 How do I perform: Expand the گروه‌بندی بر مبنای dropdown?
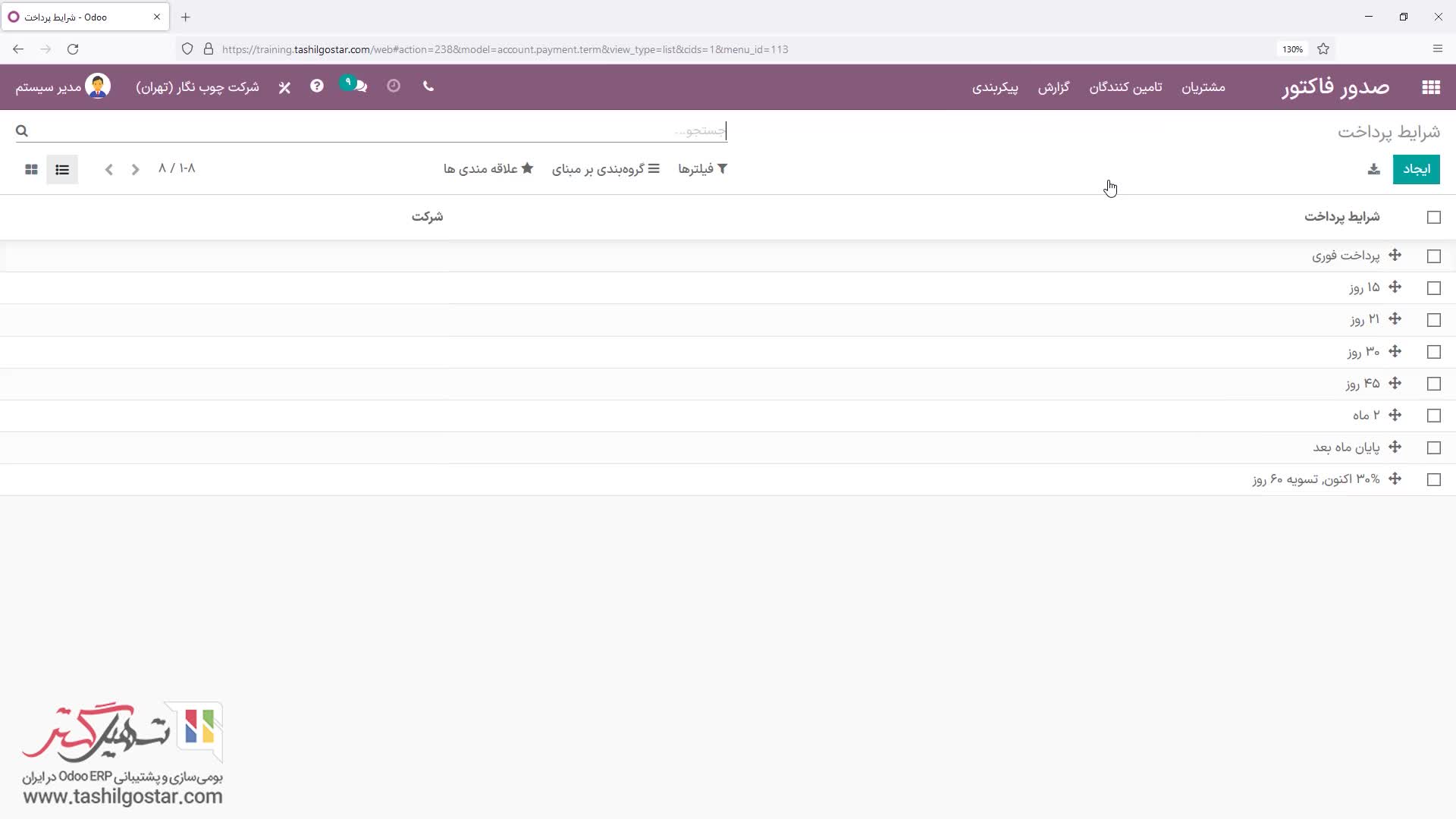point(605,169)
